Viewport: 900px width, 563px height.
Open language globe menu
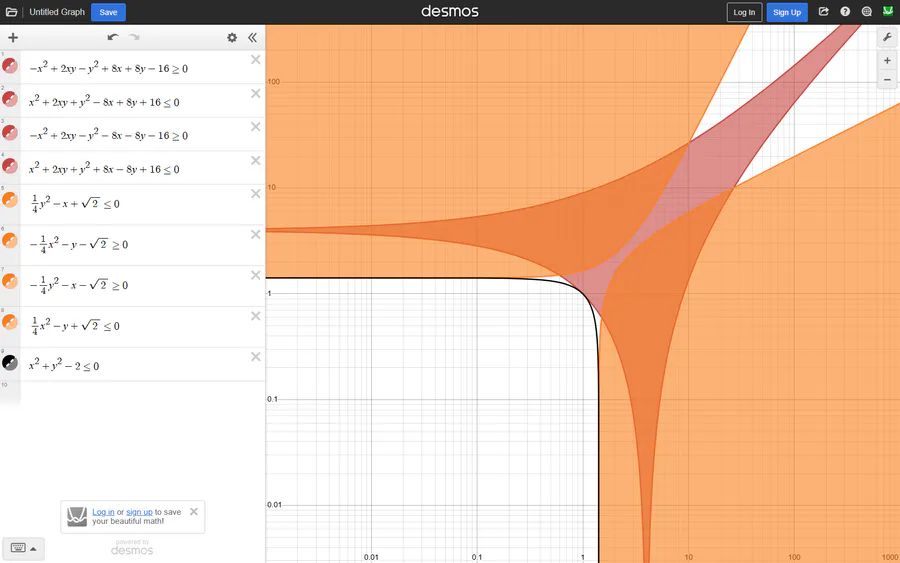867,11
